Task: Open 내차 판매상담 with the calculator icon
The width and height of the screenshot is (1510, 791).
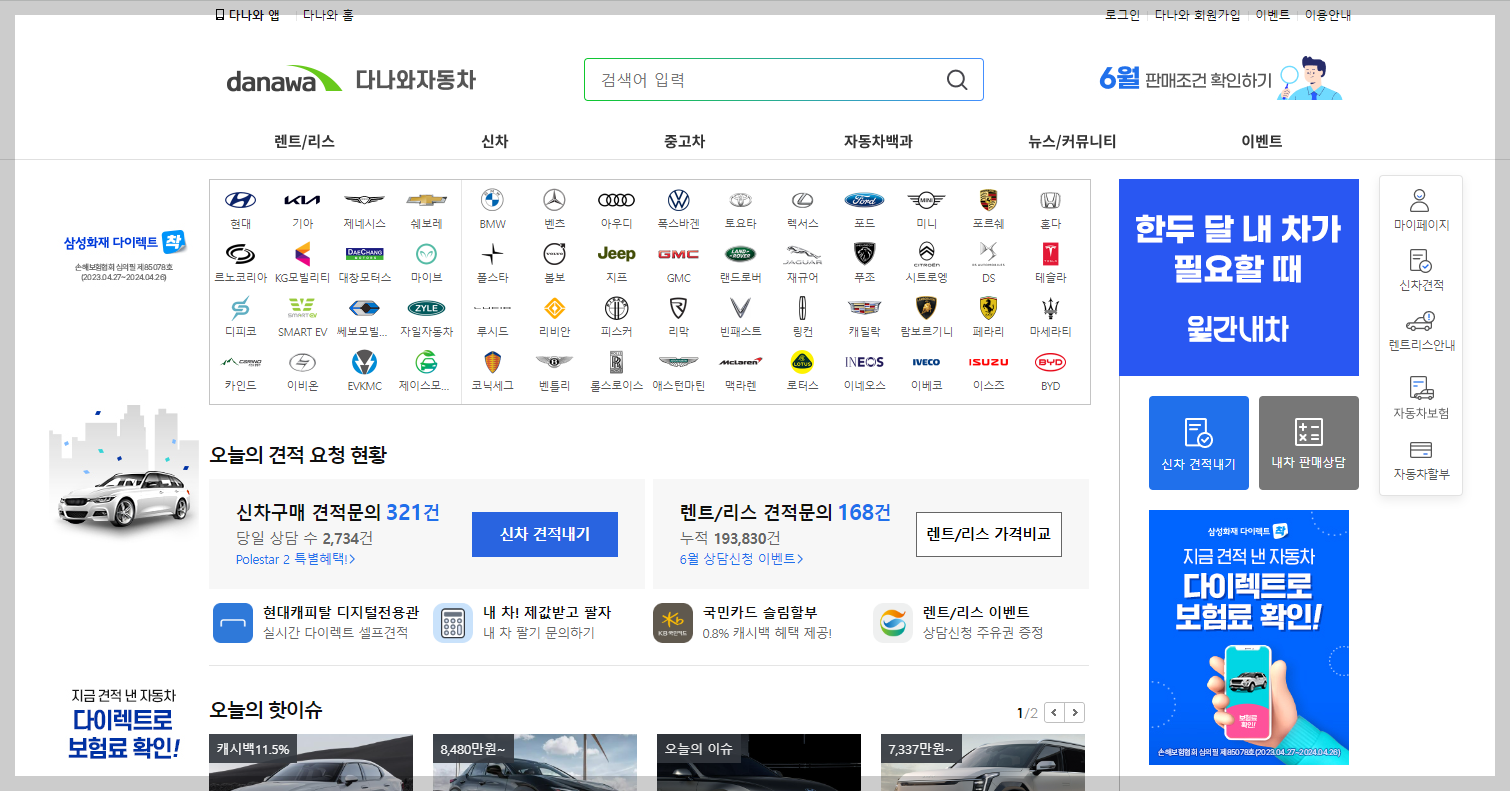Action: click(1308, 442)
